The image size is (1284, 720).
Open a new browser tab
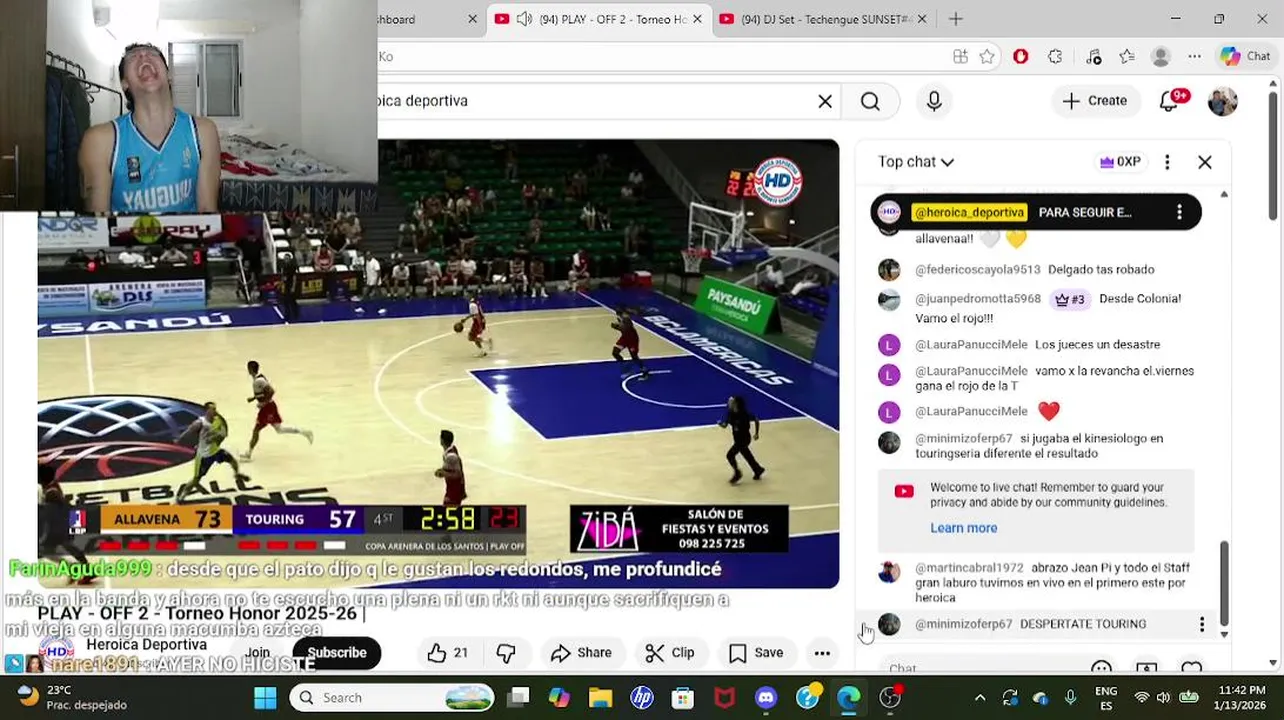coord(956,19)
